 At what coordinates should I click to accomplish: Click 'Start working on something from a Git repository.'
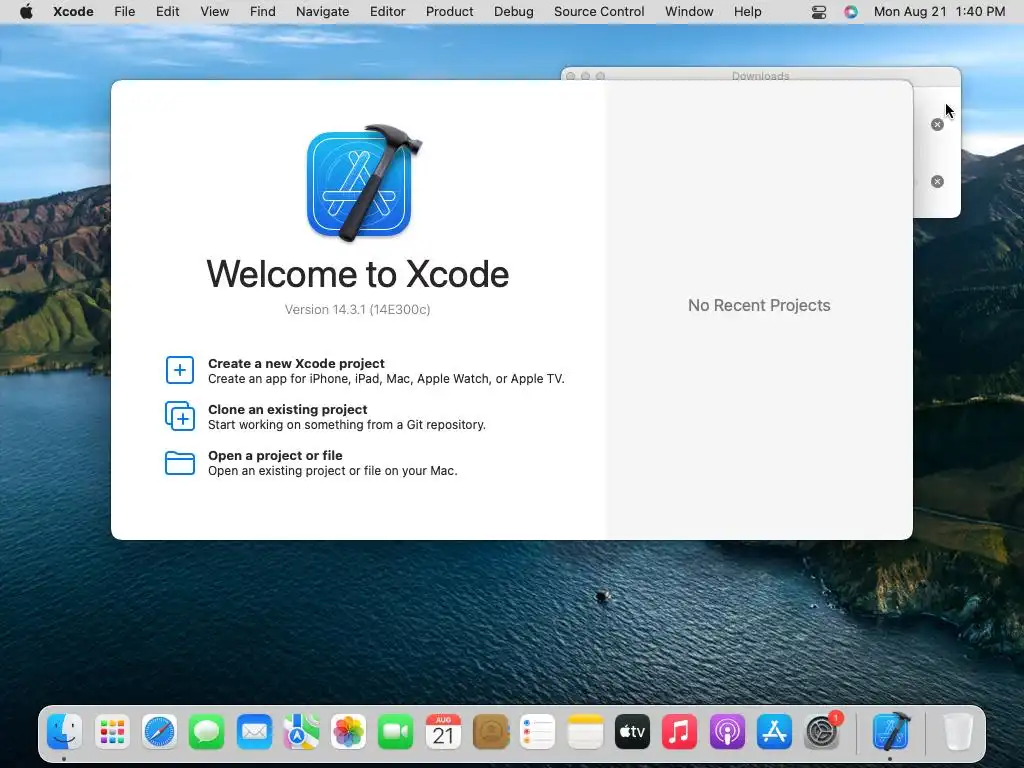coord(347,424)
